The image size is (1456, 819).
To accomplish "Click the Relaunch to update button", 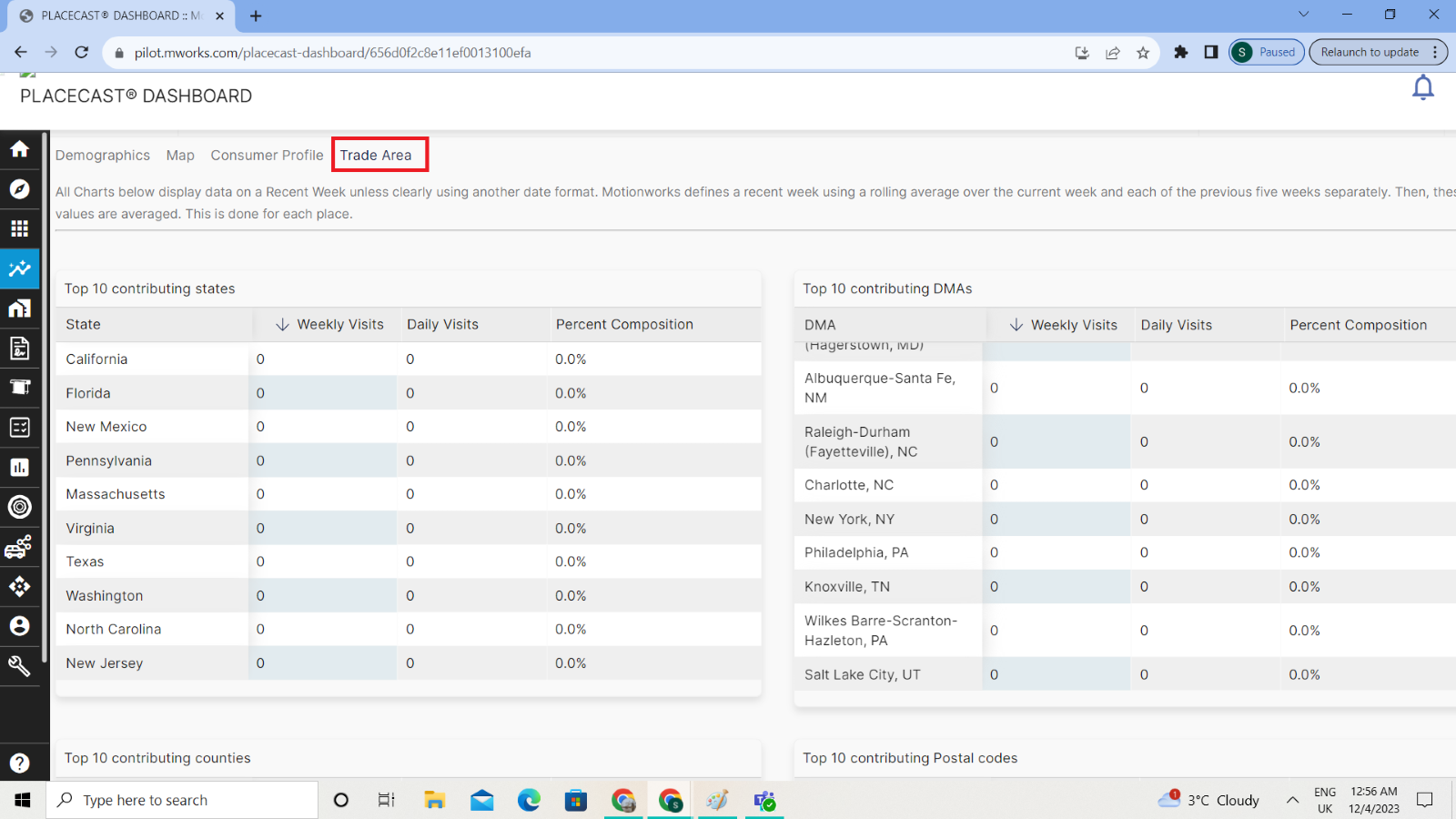I will (1370, 52).
